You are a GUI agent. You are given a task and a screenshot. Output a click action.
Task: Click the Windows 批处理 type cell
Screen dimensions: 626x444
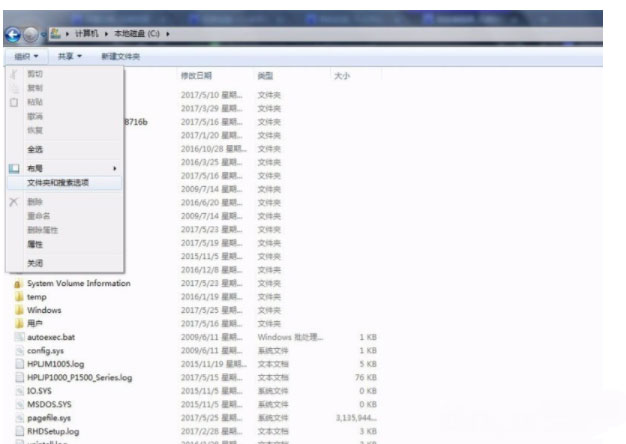290,337
